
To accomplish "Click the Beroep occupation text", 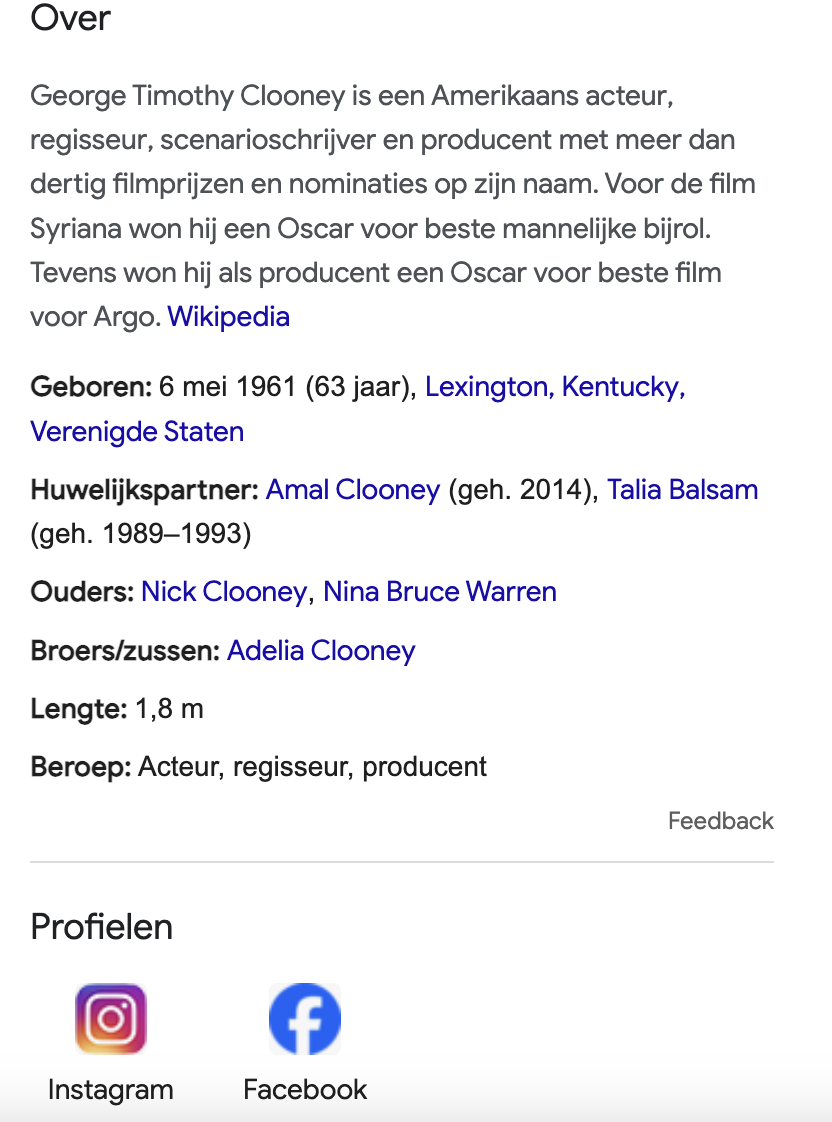I will [313, 766].
